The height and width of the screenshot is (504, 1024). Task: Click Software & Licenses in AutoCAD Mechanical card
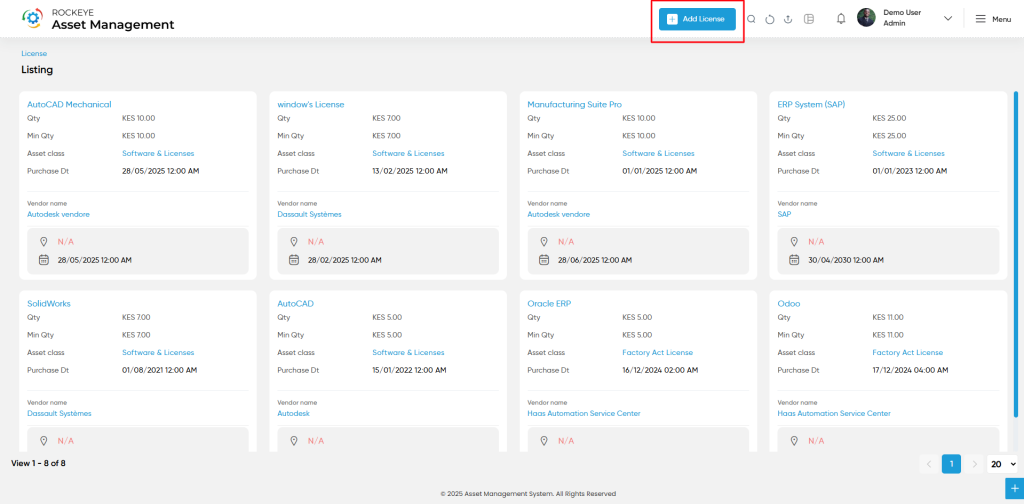(158, 153)
